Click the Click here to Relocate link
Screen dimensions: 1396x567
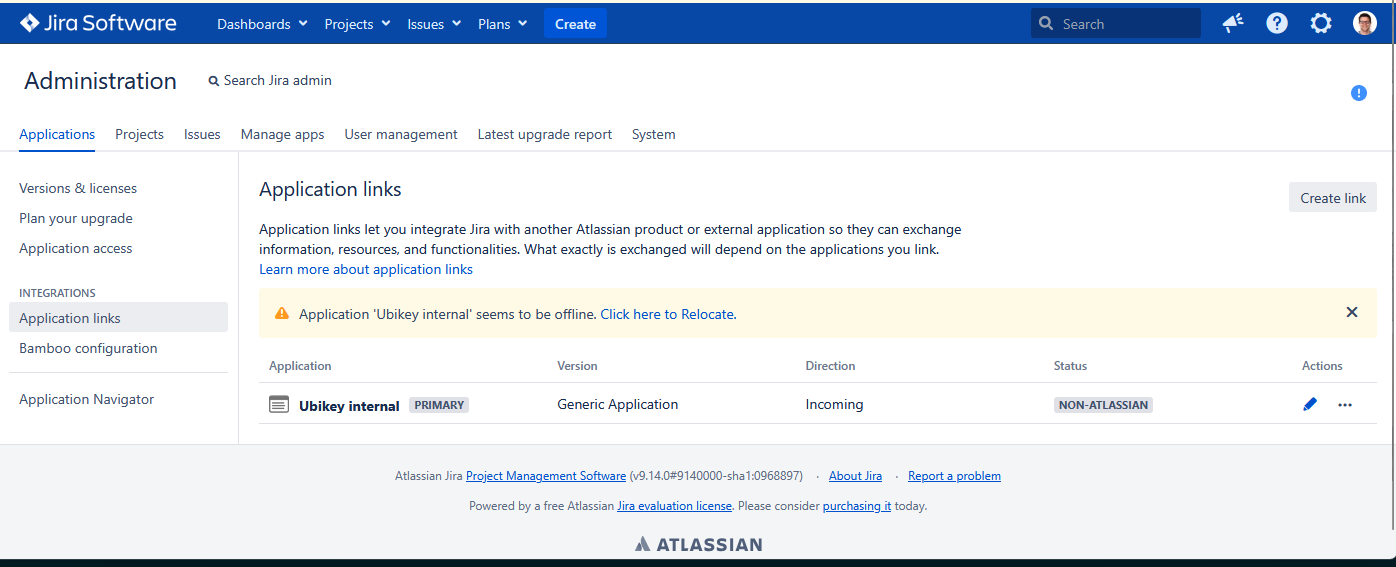click(x=668, y=314)
